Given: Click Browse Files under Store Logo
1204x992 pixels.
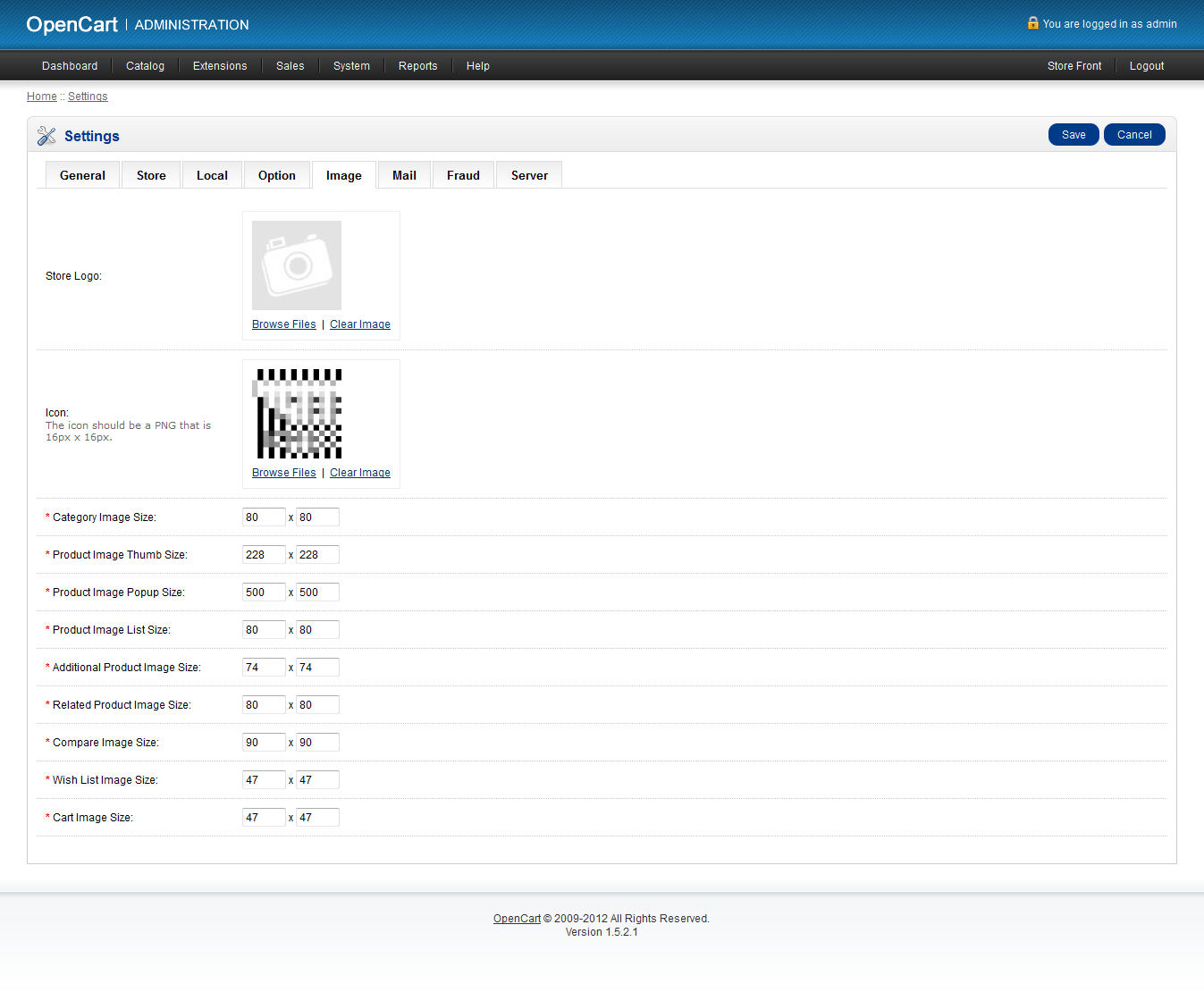Looking at the screenshot, I should pos(283,324).
